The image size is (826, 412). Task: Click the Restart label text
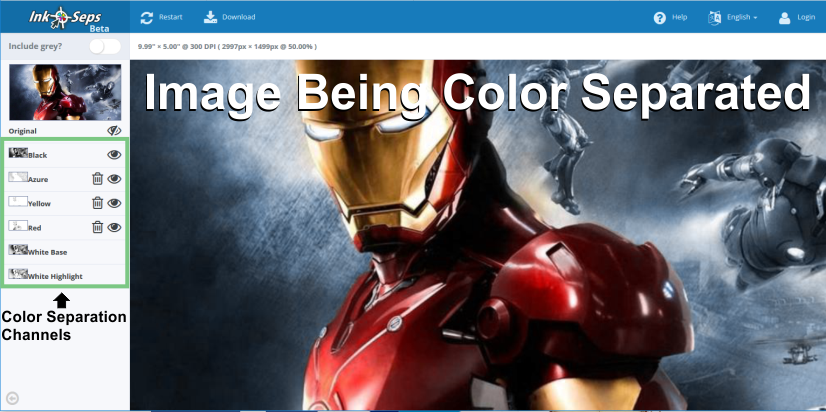click(171, 17)
